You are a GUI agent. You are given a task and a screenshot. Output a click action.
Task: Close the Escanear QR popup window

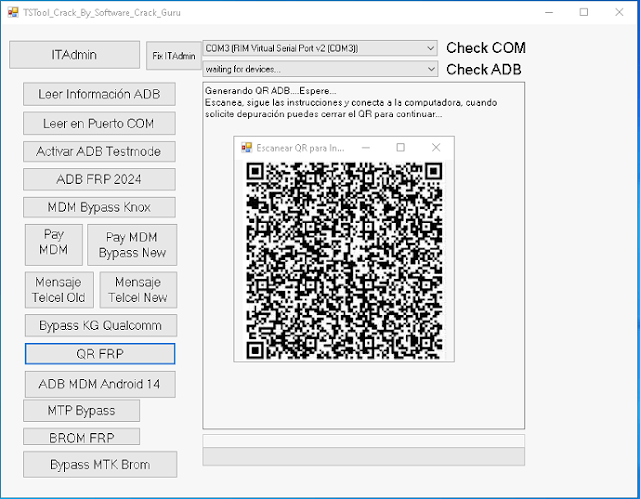pyautogui.click(x=436, y=147)
